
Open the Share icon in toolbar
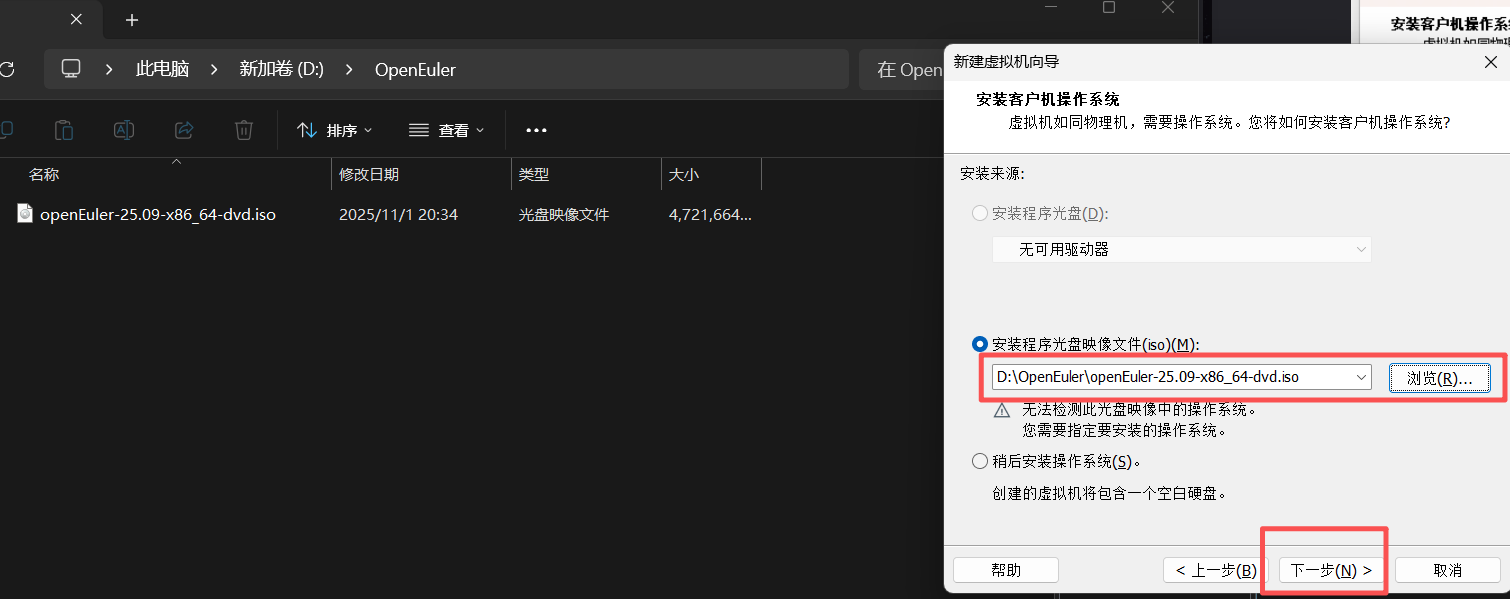(x=183, y=130)
